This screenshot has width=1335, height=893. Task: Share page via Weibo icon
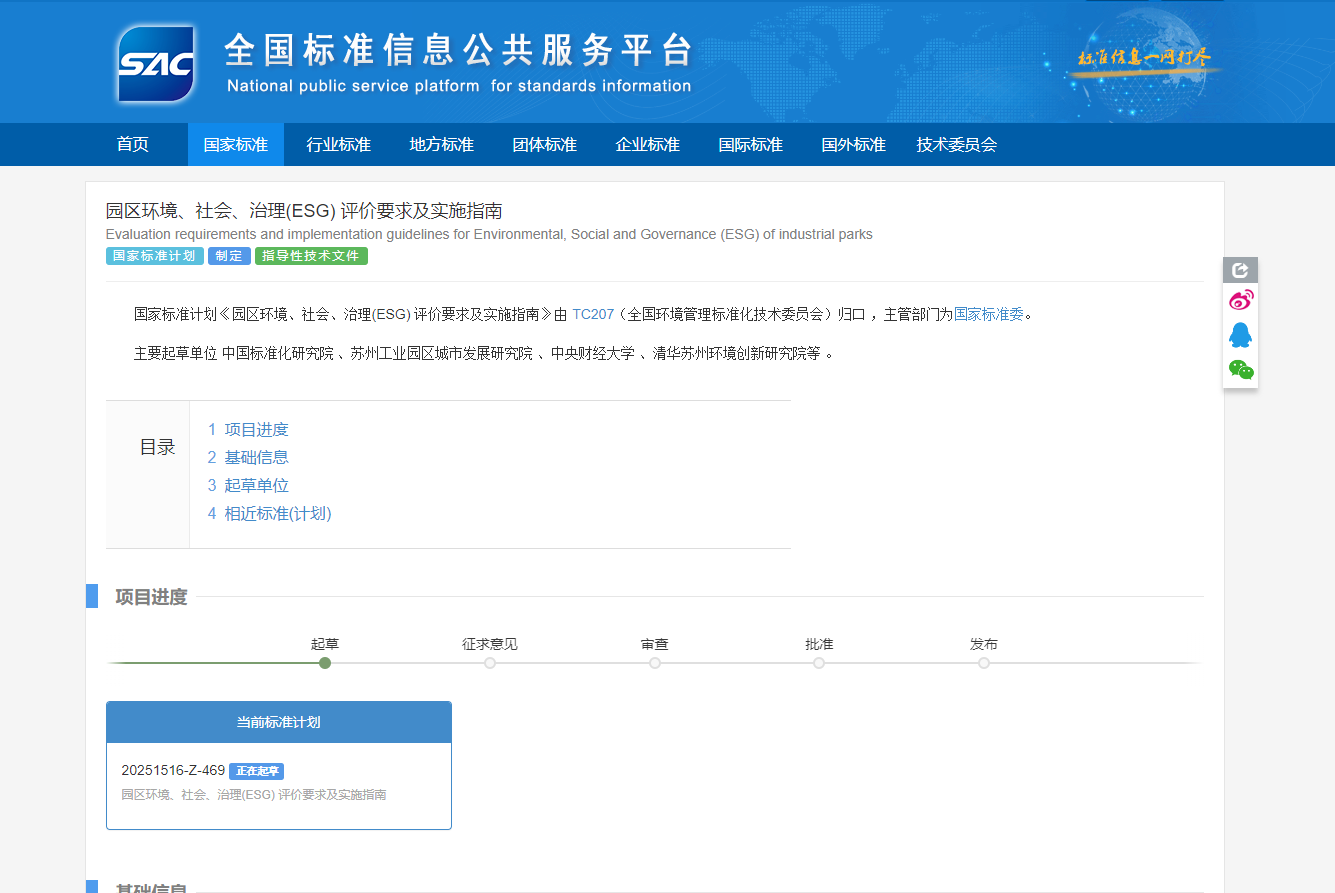click(1240, 300)
